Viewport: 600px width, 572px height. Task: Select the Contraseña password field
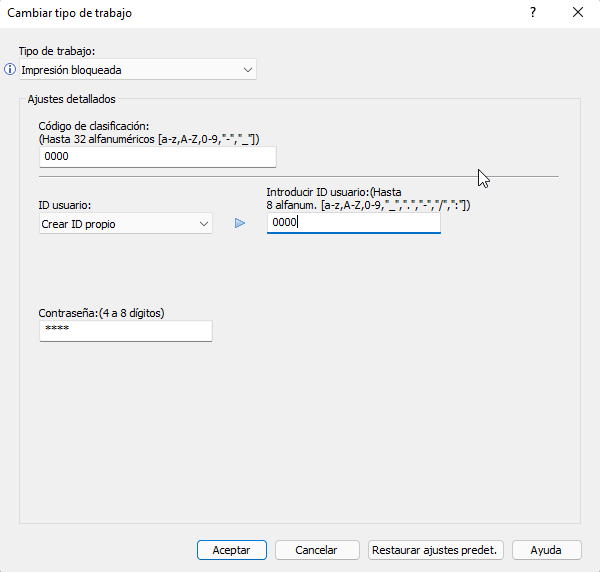(126, 331)
